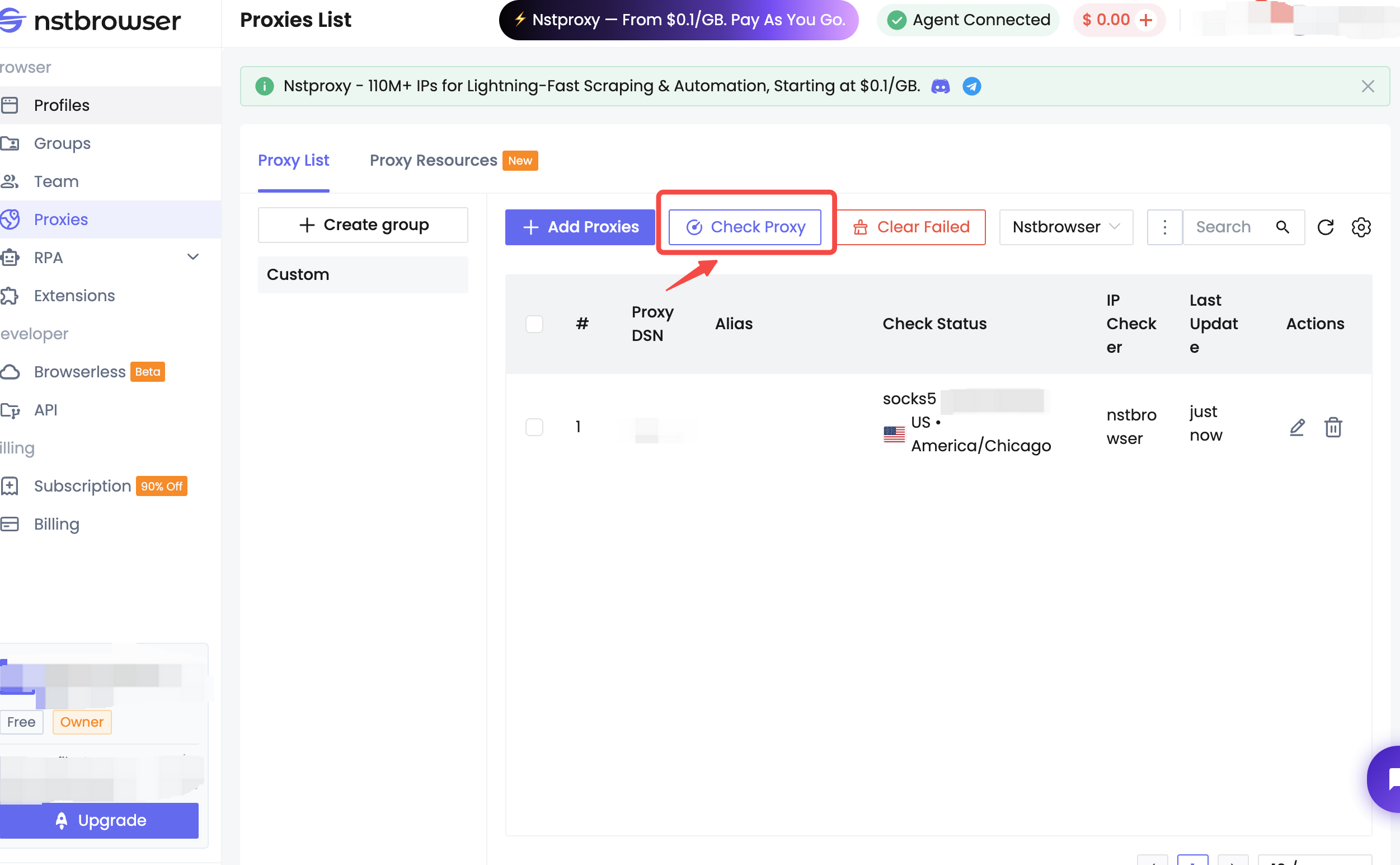
Task: Click the Profiles window icon
Action: click(x=10, y=105)
